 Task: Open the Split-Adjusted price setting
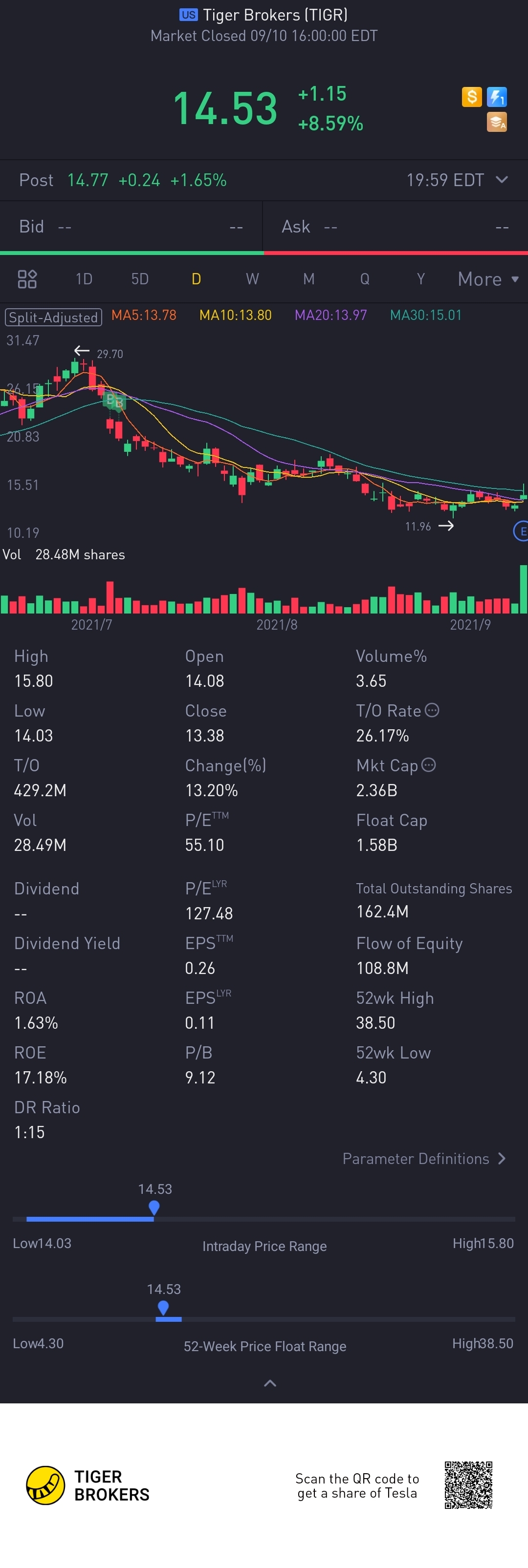point(53,317)
